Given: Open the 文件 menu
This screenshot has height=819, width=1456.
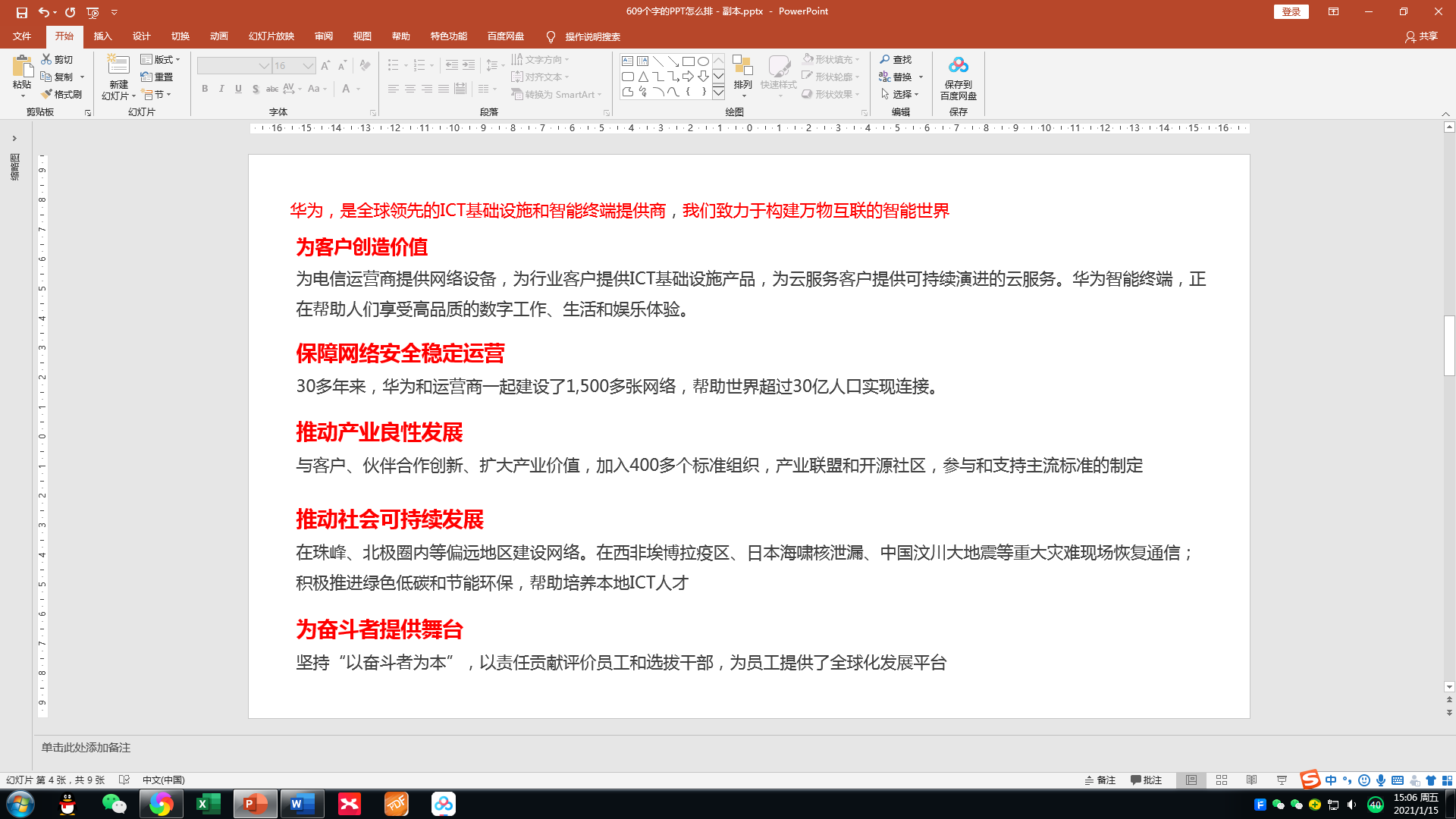Looking at the screenshot, I should pyautogui.click(x=22, y=36).
